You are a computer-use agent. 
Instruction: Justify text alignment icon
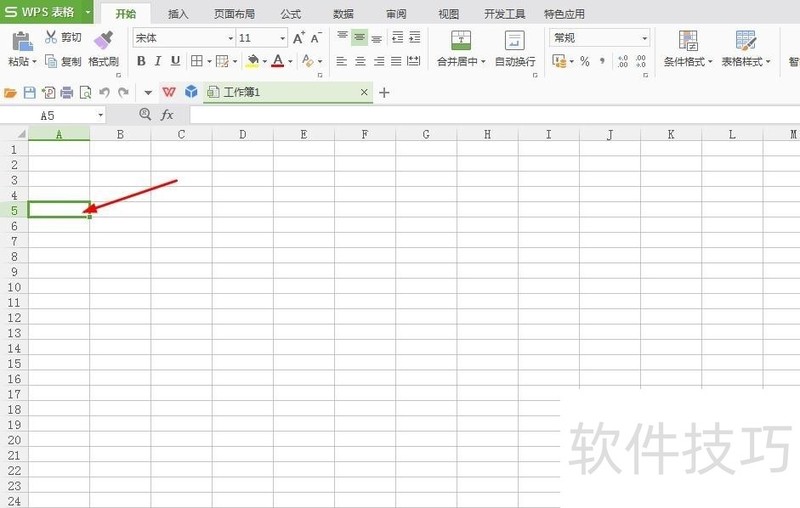[396, 61]
